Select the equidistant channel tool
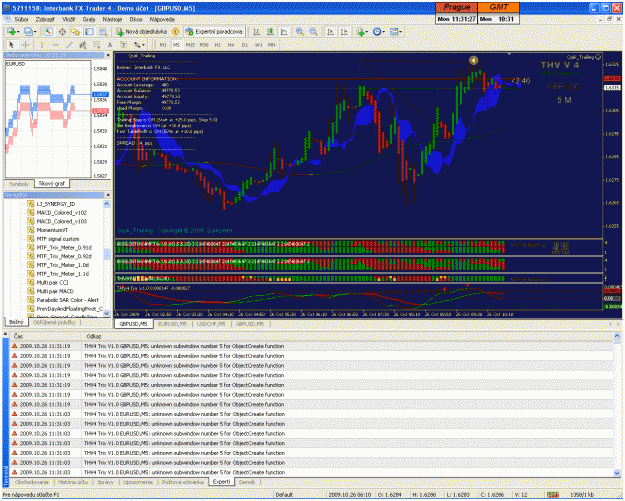The width and height of the screenshot is (625, 501). pyautogui.click(x=83, y=45)
